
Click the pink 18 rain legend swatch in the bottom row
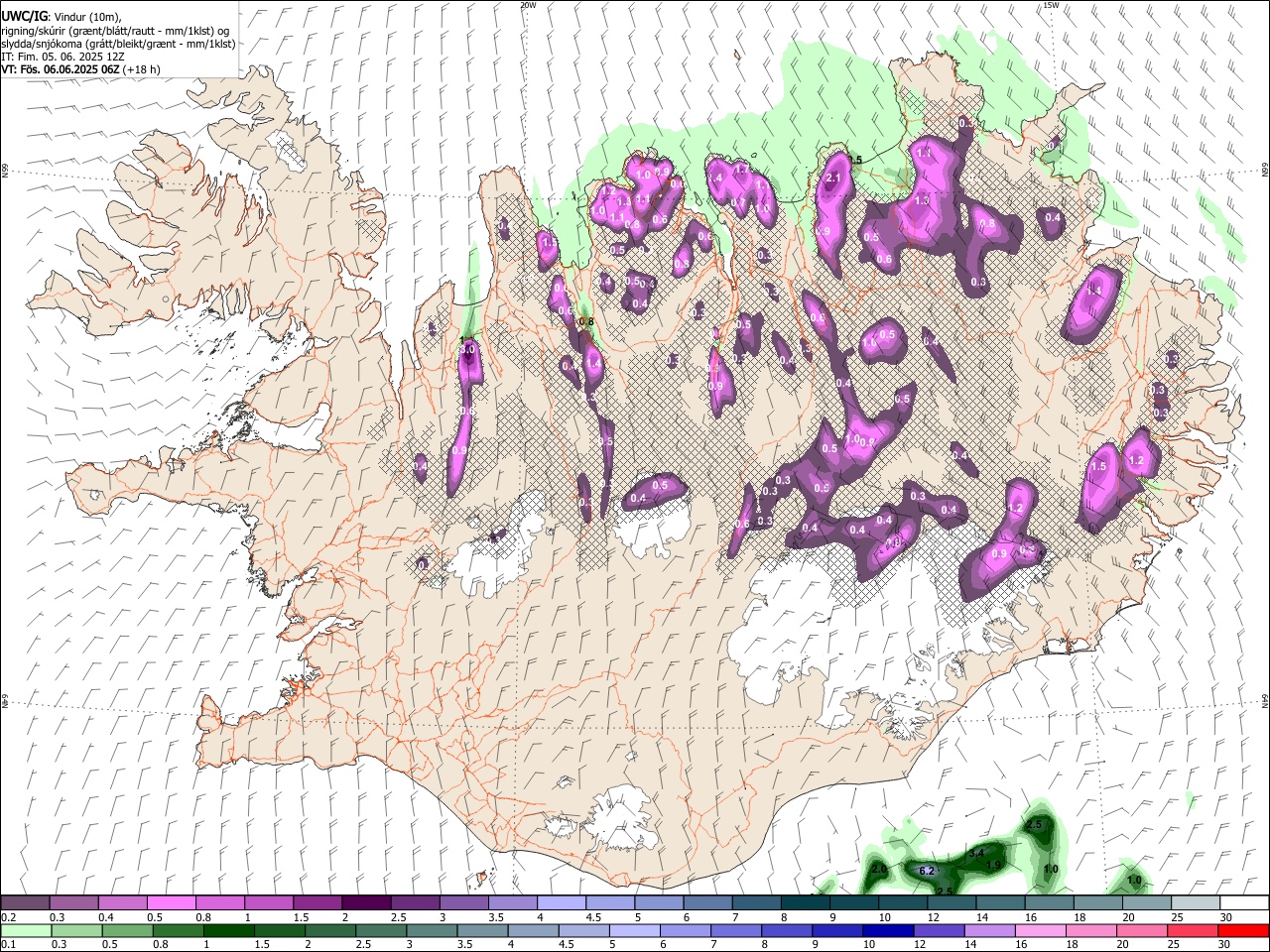click(x=1091, y=930)
